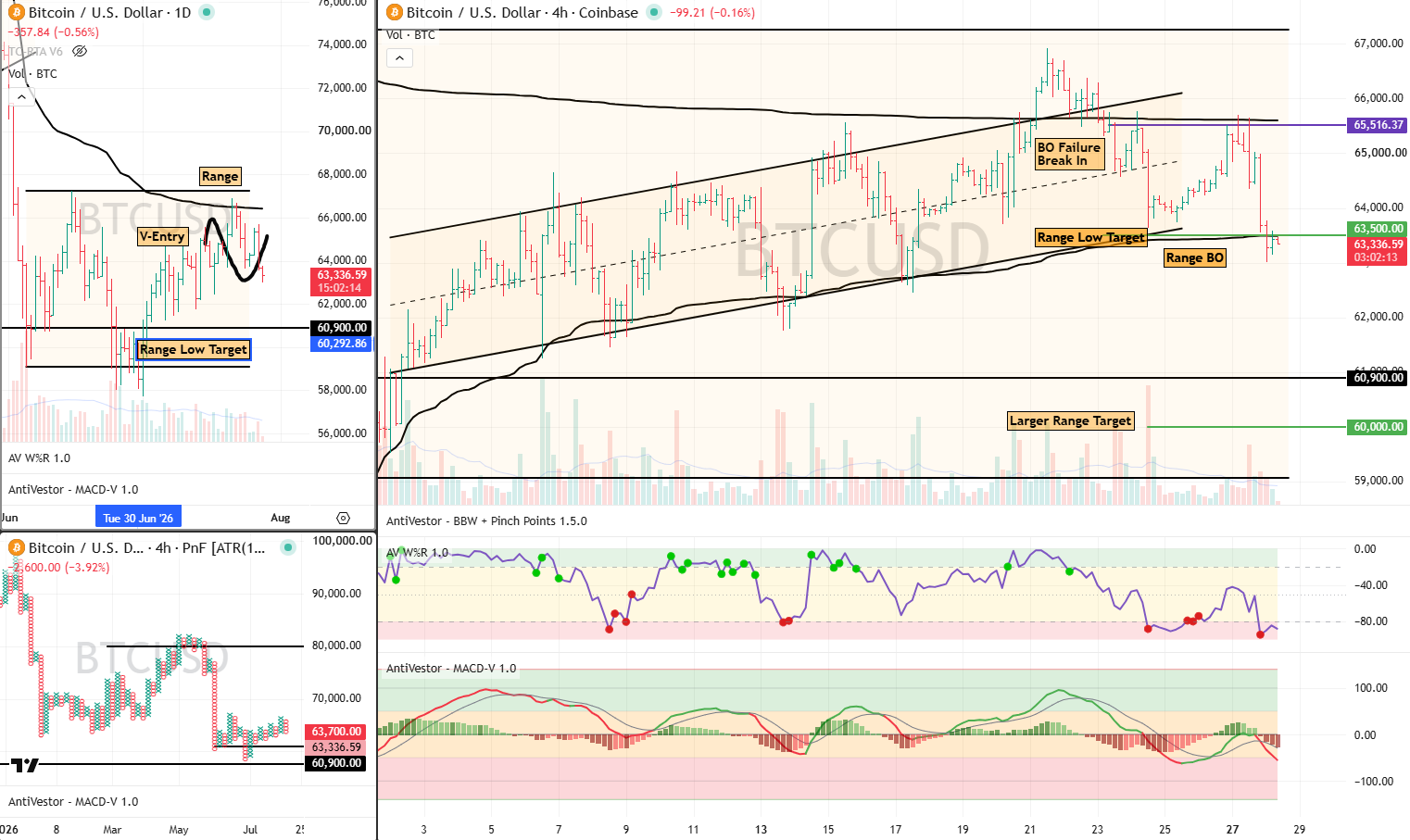Click the V-Entry annotation label
The width and height of the screenshot is (1410, 840).
click(x=162, y=236)
